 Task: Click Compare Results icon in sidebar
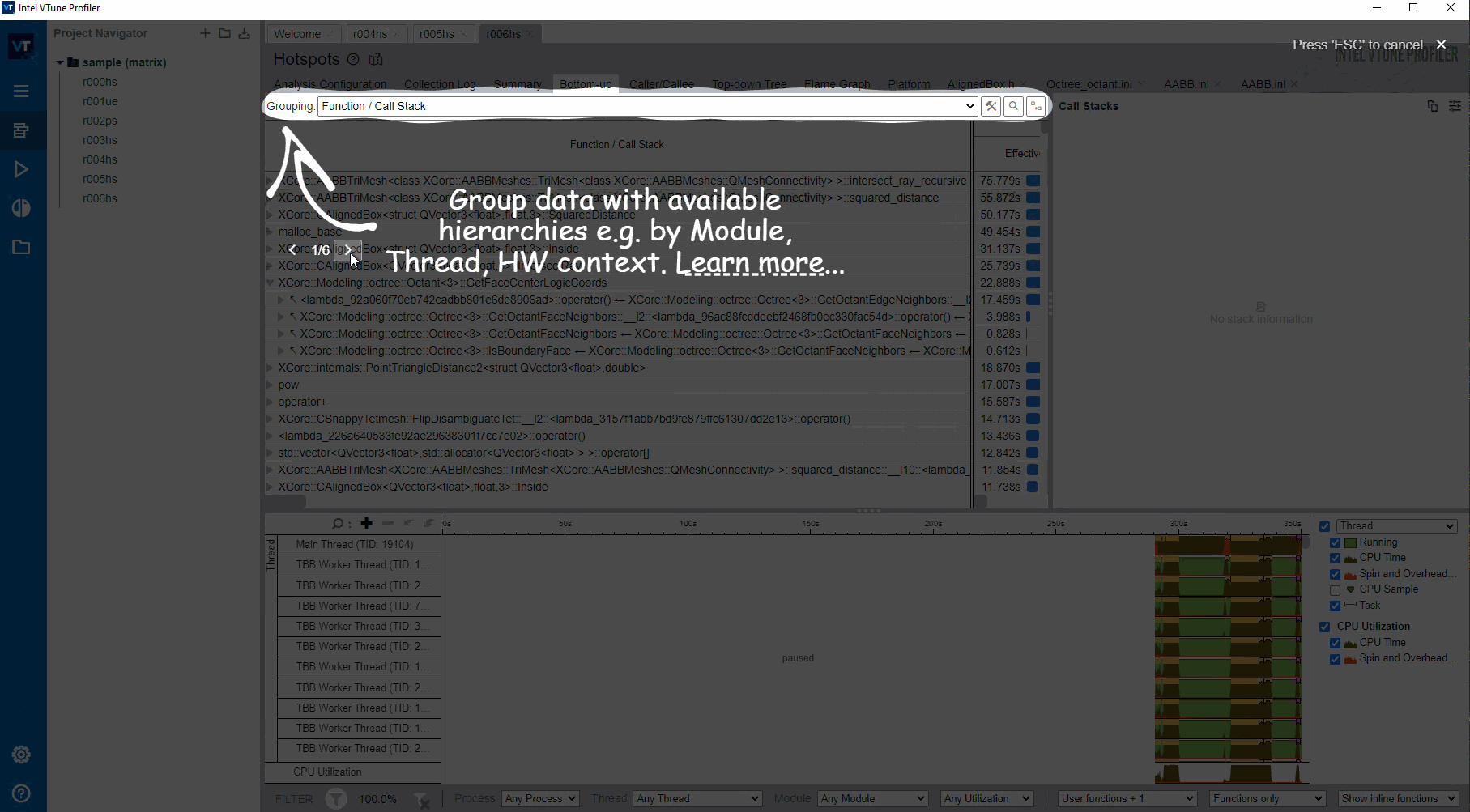pyautogui.click(x=21, y=208)
